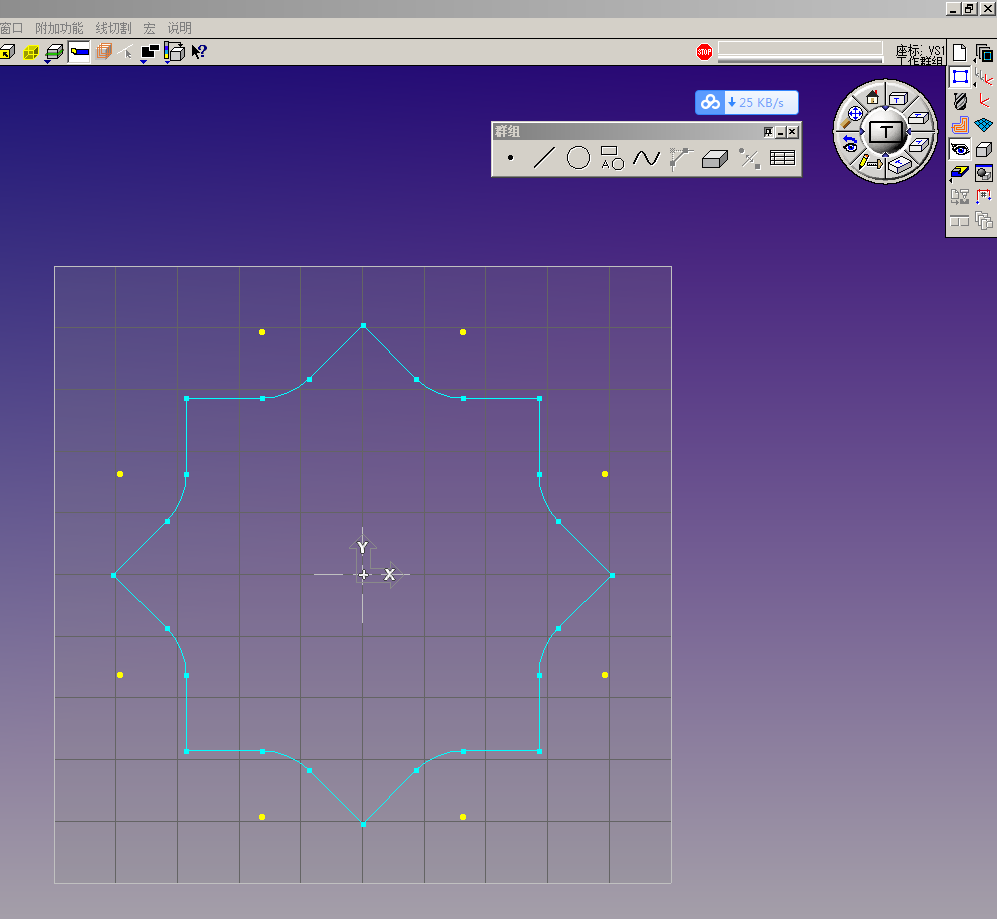Viewport: 997px width, 919px height.
Task: Click the grayed document-to-machine icon
Action: click(x=959, y=197)
